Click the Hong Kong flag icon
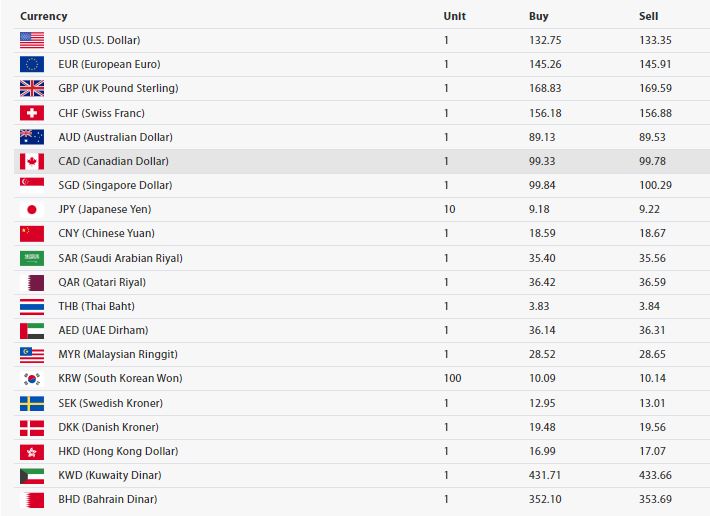 click(32, 451)
